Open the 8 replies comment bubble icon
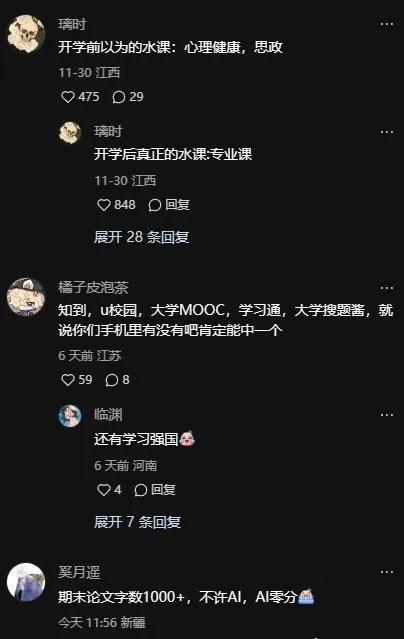The width and height of the screenshot is (404, 639). pos(112,380)
